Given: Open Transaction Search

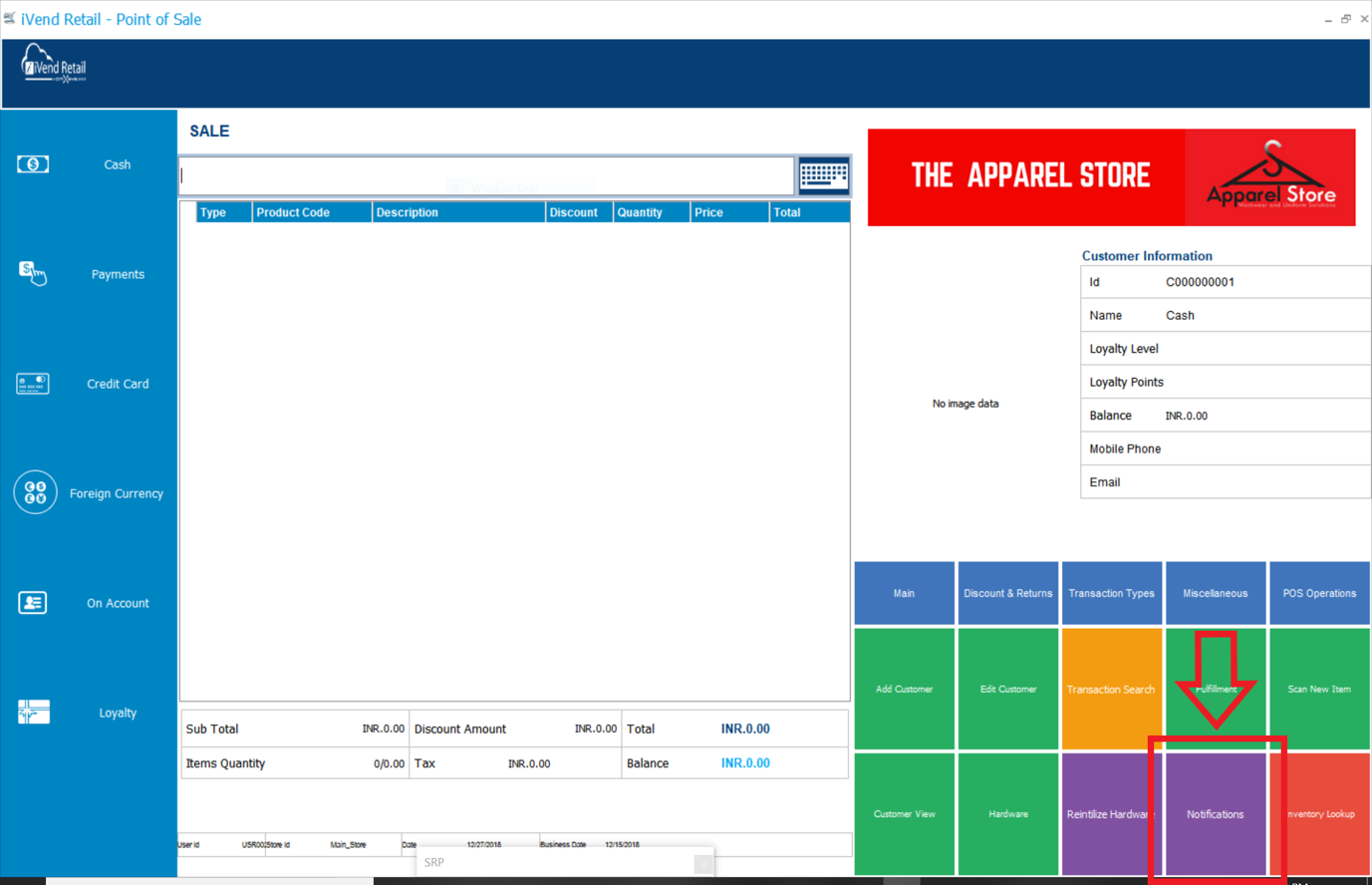Looking at the screenshot, I should (x=1111, y=689).
